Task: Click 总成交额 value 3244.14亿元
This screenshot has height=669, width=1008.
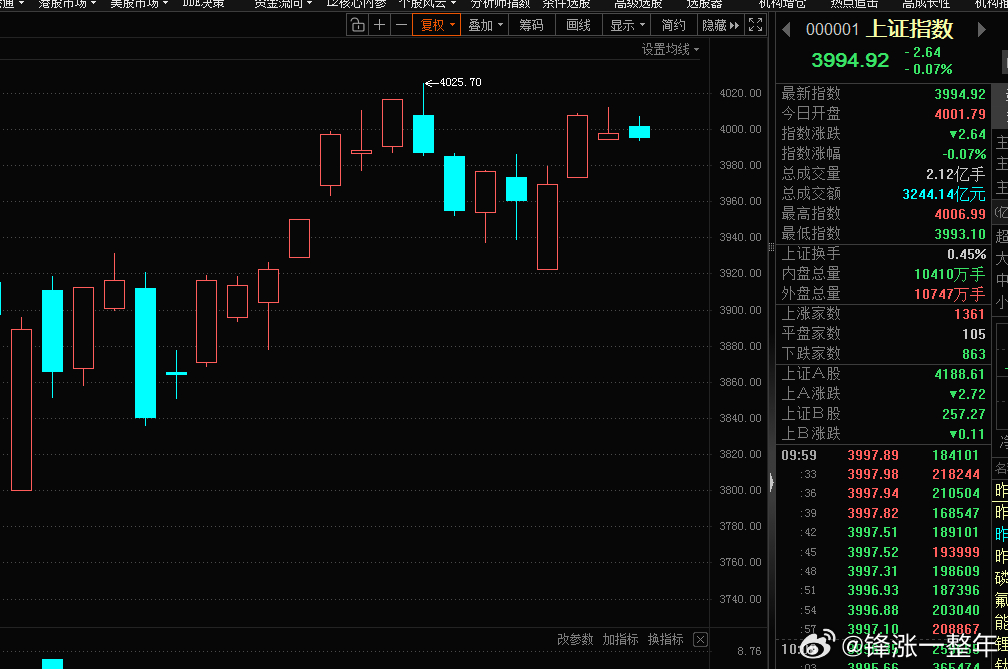Action: [x=943, y=193]
